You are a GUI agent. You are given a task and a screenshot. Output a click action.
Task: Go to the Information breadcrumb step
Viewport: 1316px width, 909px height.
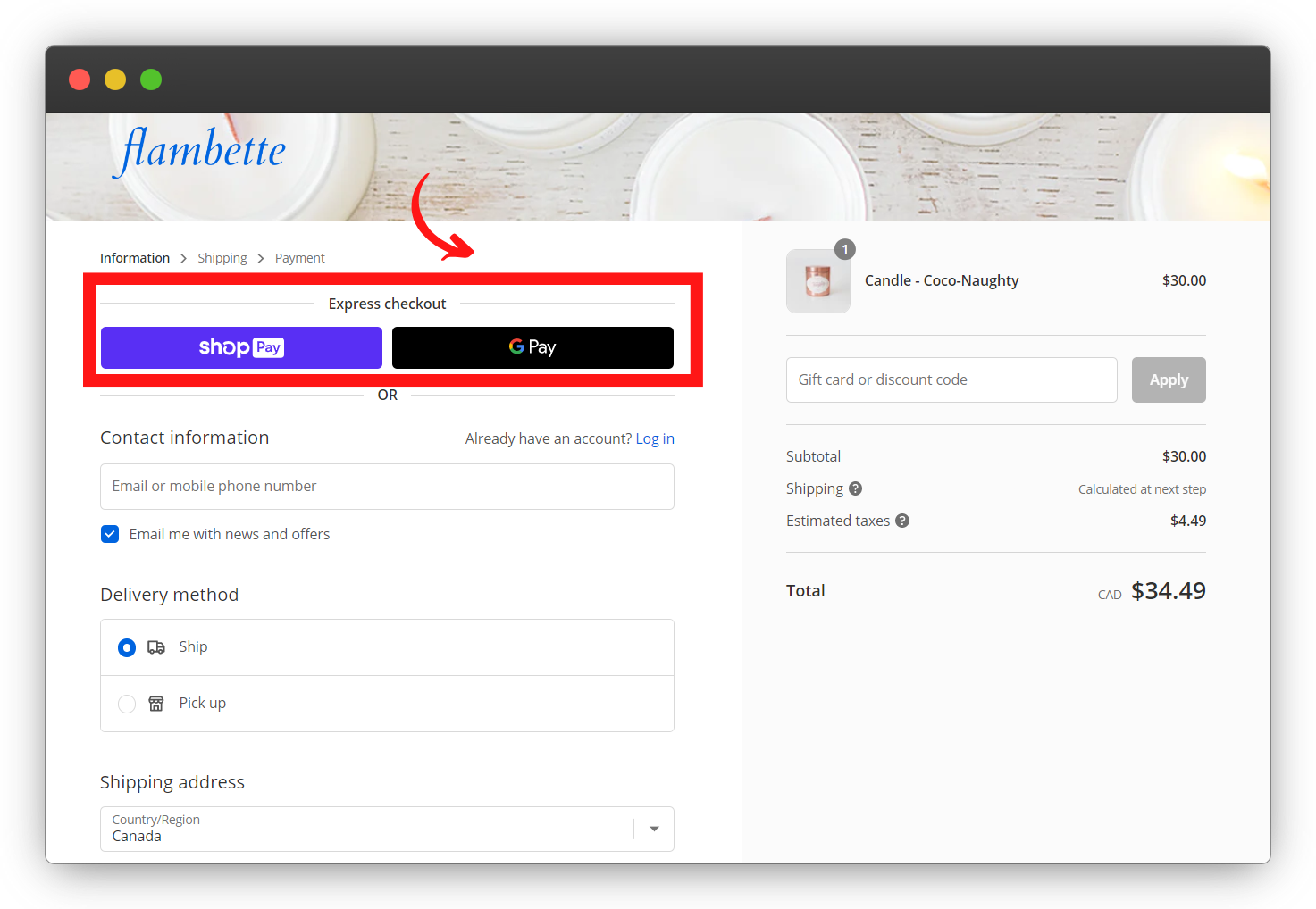[x=135, y=258]
